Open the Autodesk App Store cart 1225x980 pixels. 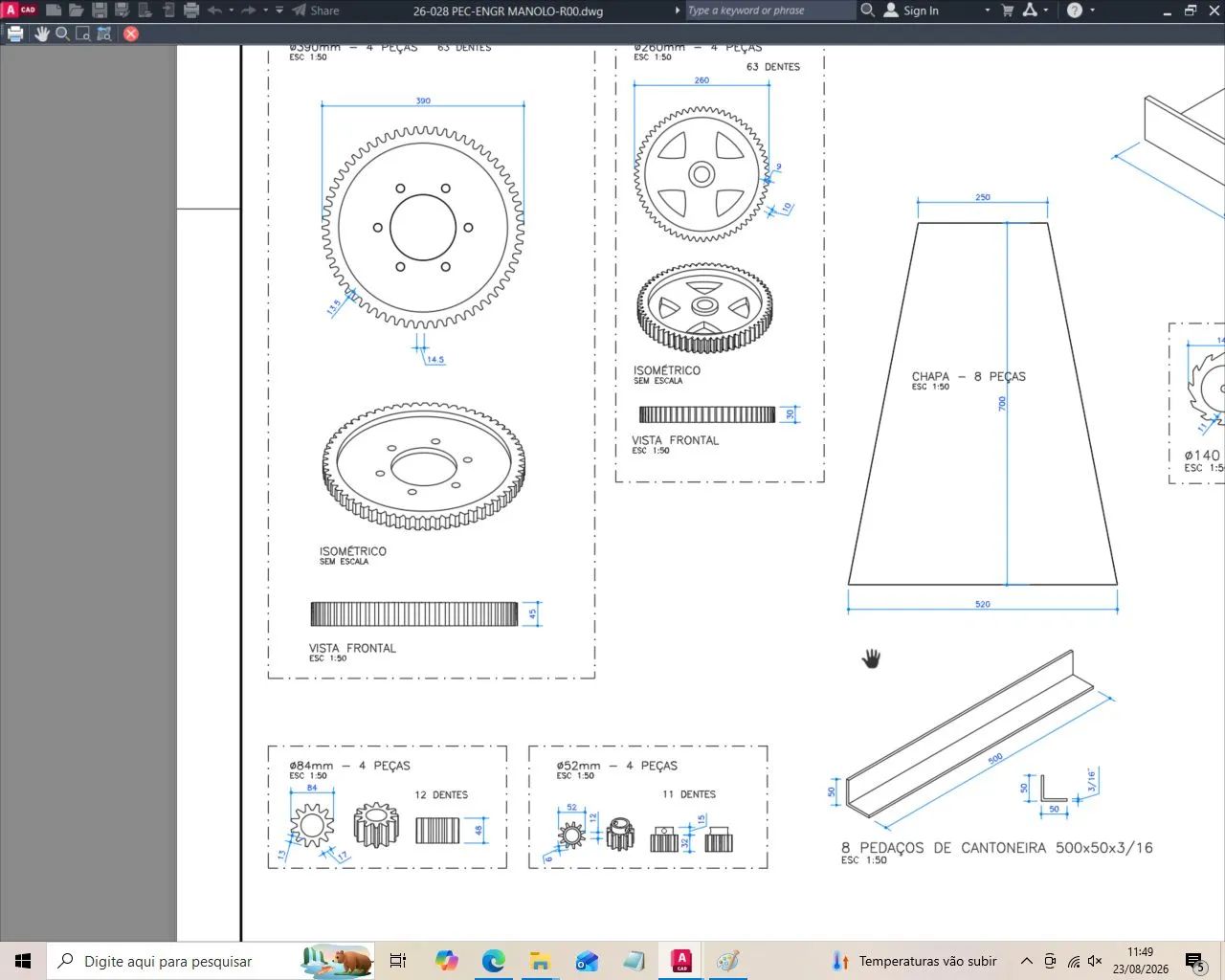coord(1008,11)
